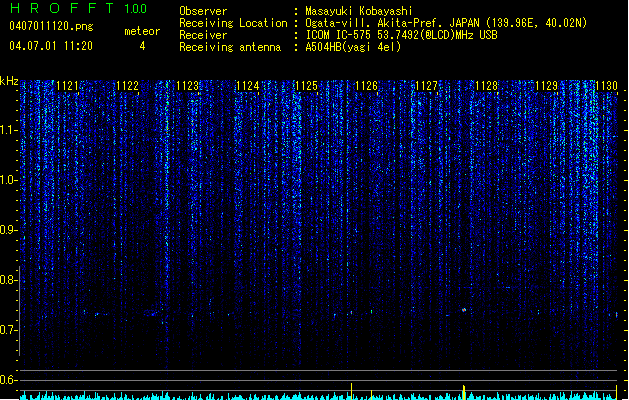The image size is (629, 400).
Task: Click the Receiver label
Action: 203,35
